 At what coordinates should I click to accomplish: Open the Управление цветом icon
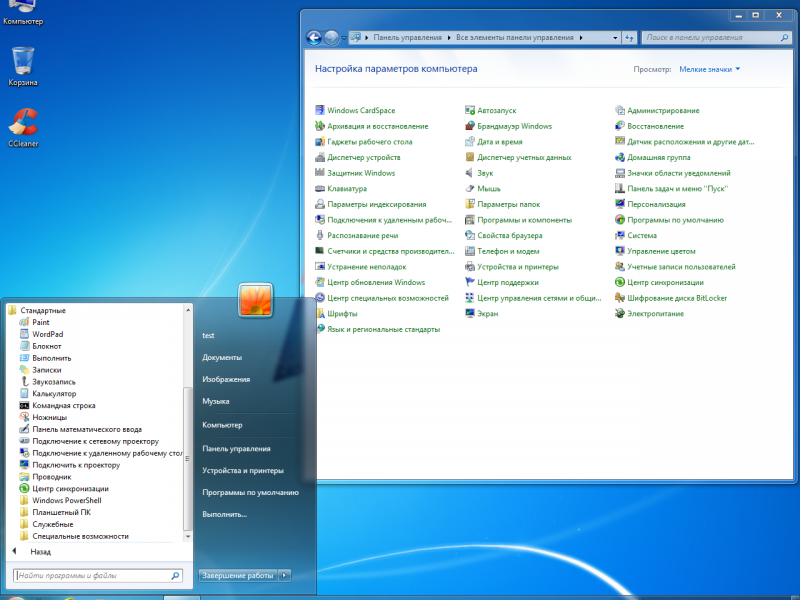(620, 251)
